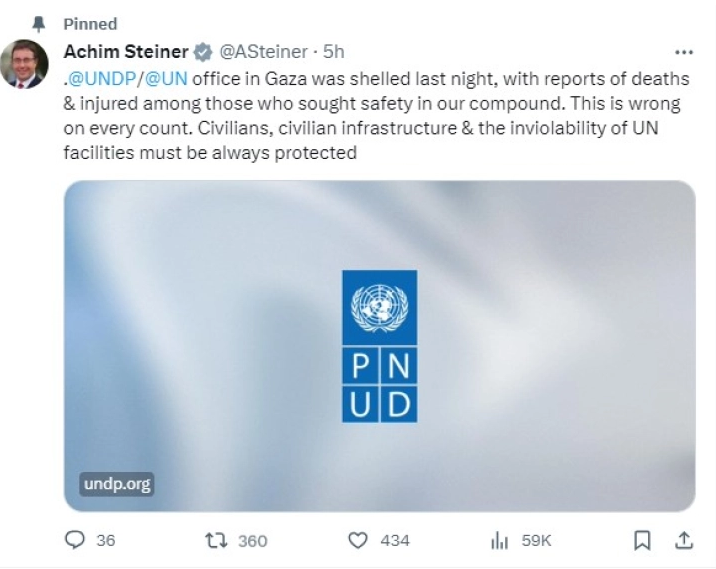Click the pin icon above the tweet

point(38,22)
